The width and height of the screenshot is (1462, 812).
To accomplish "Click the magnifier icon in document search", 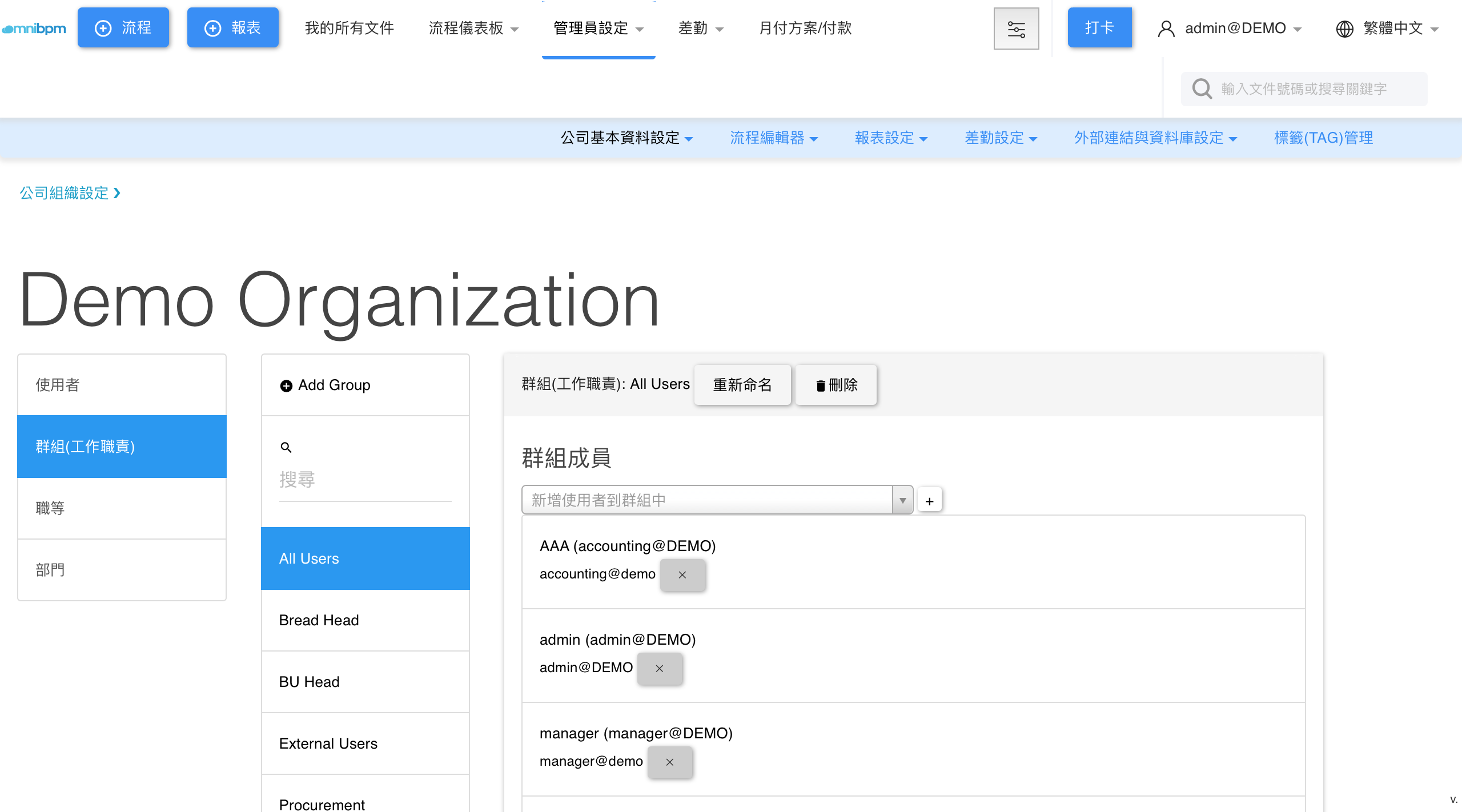I will tap(1202, 89).
